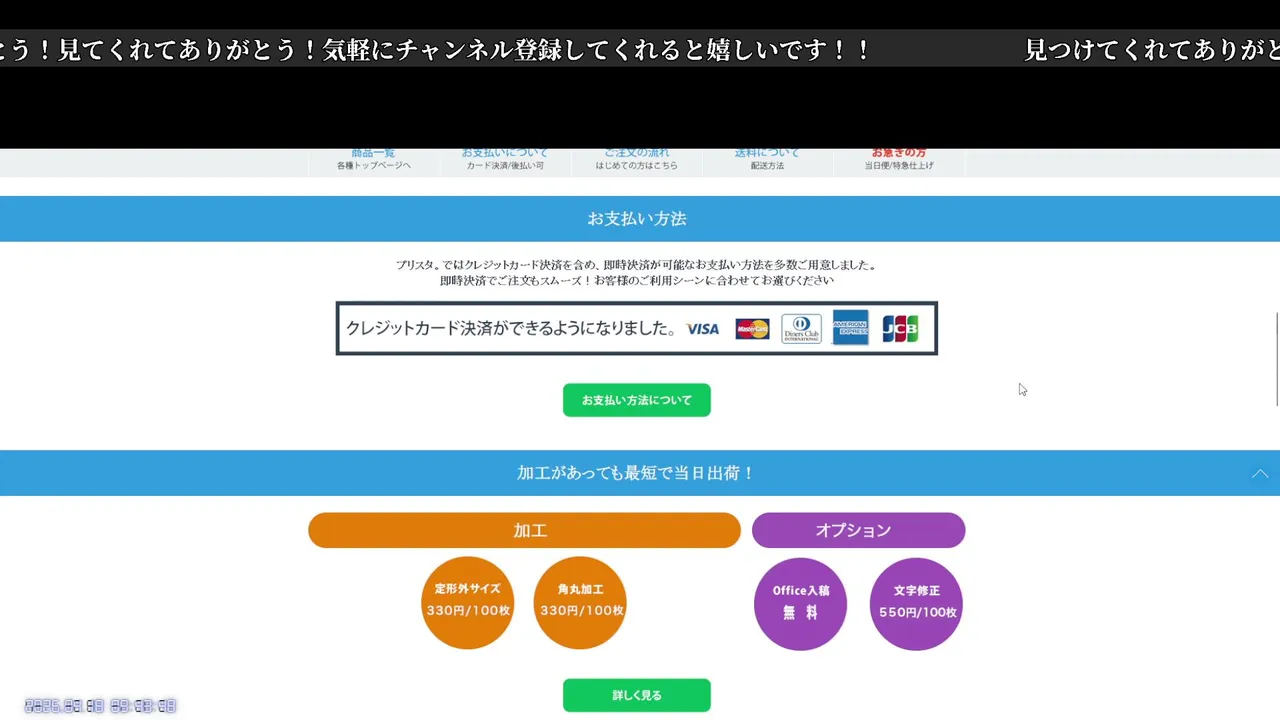Click the green 詳しく見る button
This screenshot has height=720, width=1280.
click(x=637, y=695)
